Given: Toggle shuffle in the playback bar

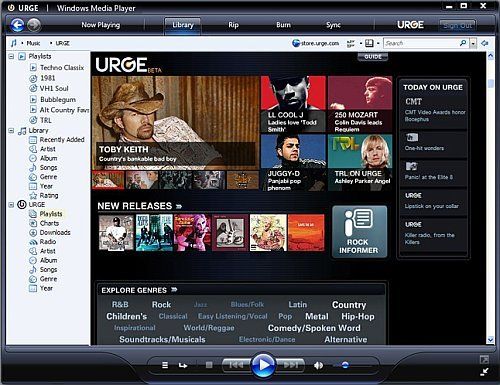Looking at the screenshot, I should click(165, 365).
